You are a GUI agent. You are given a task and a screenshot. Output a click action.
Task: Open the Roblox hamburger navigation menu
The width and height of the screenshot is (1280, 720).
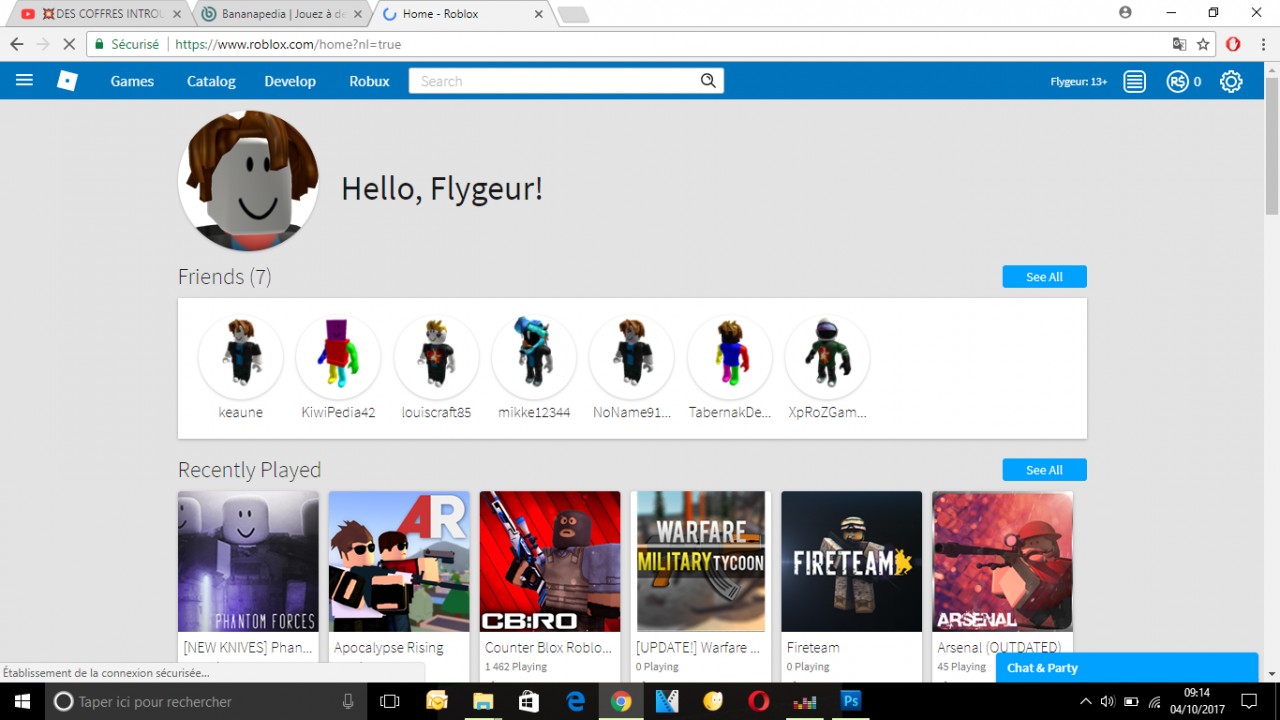coord(24,80)
